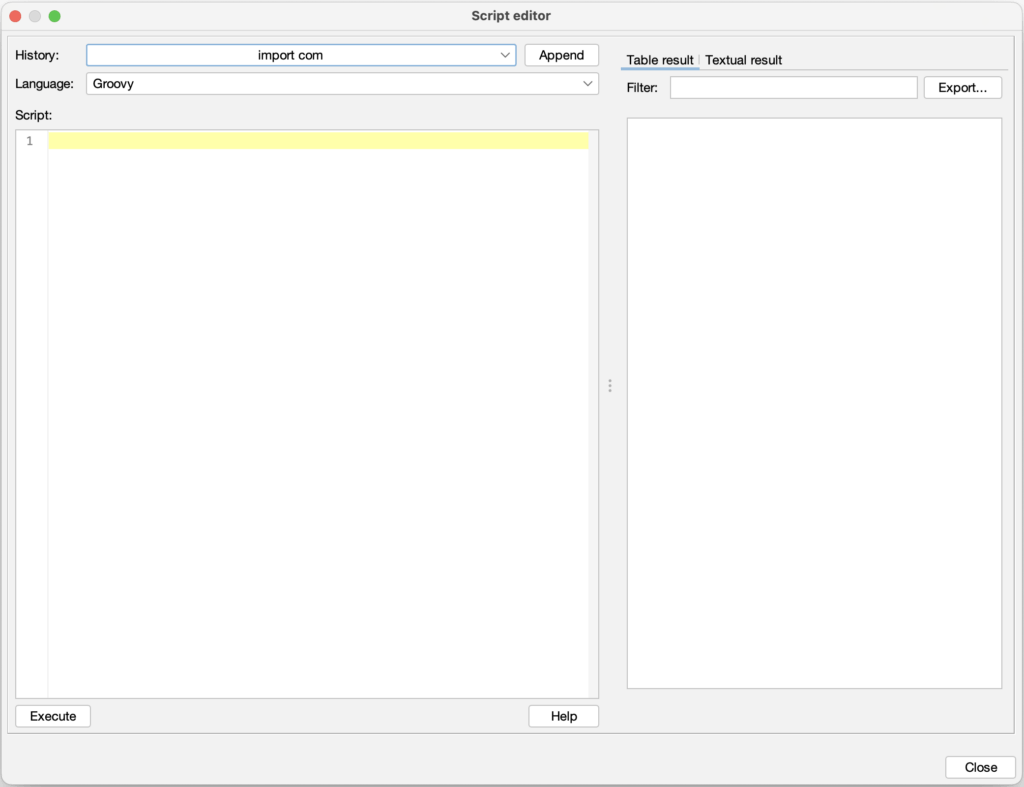Switch to the Textual result tab
Viewport: 1024px width, 787px height.
point(743,60)
